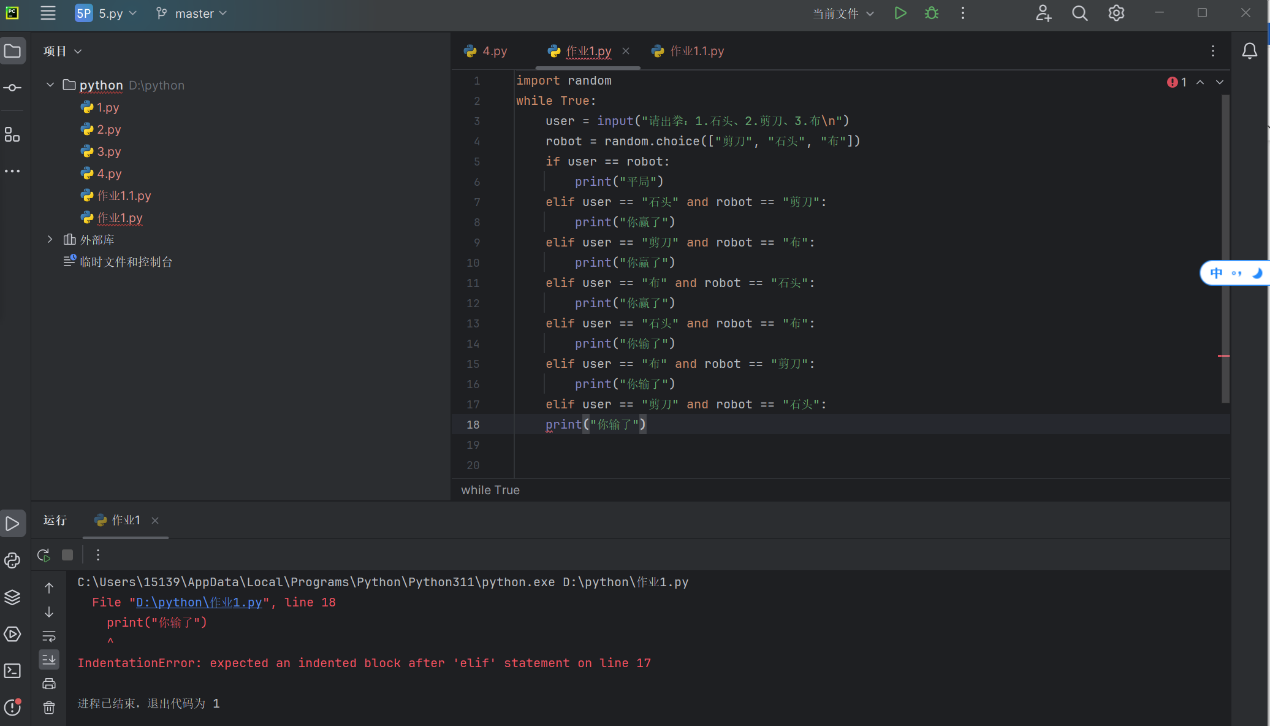Click the Debug bug icon
This screenshot has height=726, width=1270.
[x=931, y=13]
